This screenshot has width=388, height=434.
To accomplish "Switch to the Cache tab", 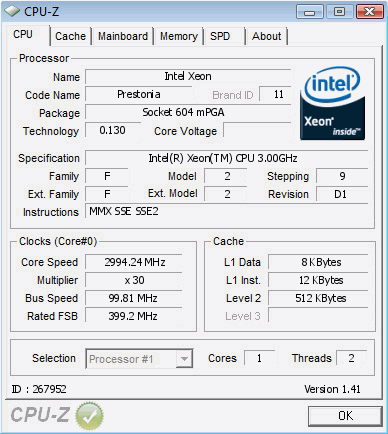I will [x=70, y=36].
